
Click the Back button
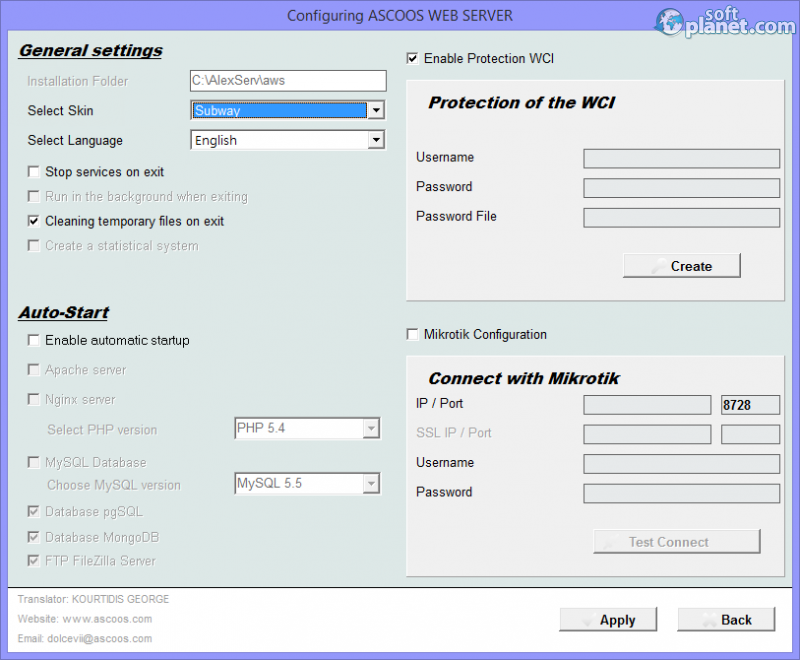[726, 620]
